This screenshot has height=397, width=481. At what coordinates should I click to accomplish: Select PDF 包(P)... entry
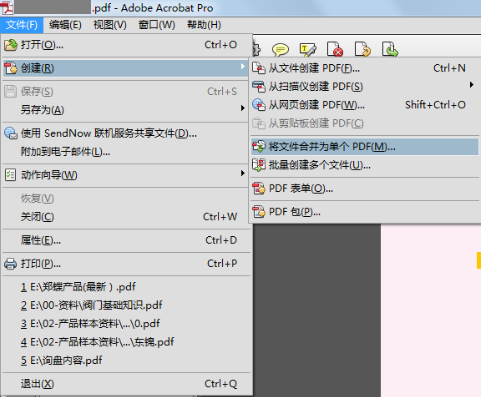[365, 212]
